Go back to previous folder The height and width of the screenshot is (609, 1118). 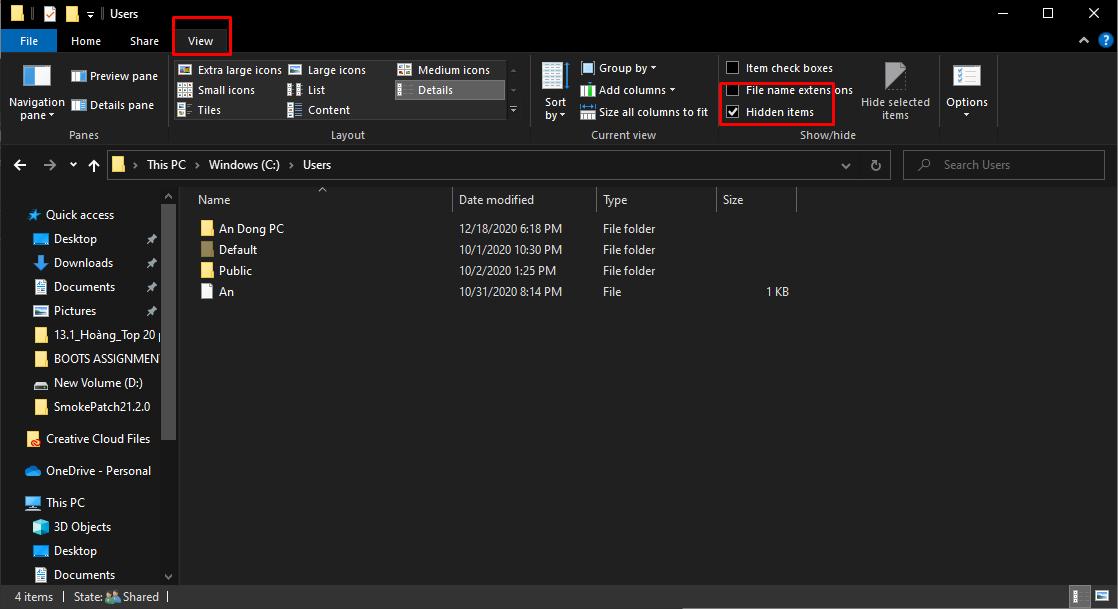(x=20, y=165)
